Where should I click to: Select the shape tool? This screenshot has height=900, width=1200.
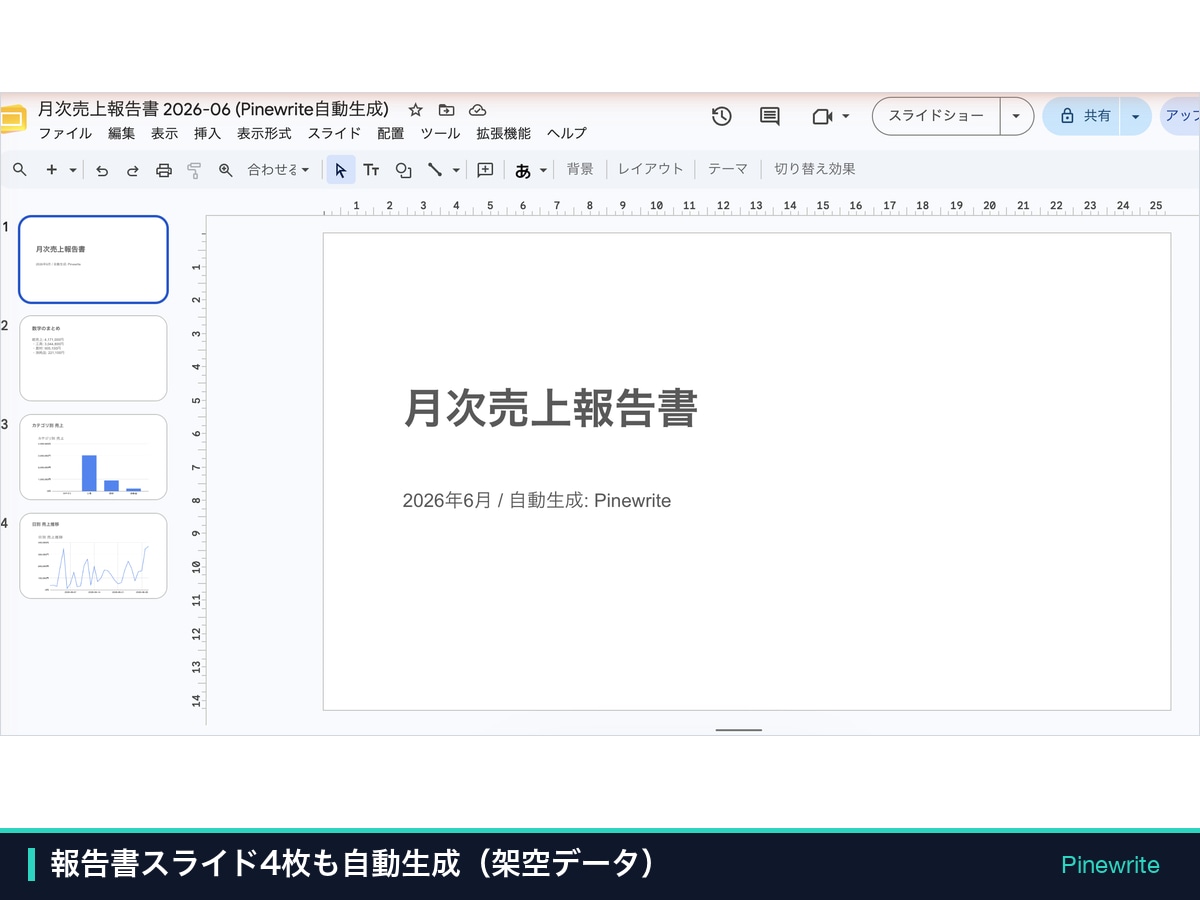[x=404, y=170]
